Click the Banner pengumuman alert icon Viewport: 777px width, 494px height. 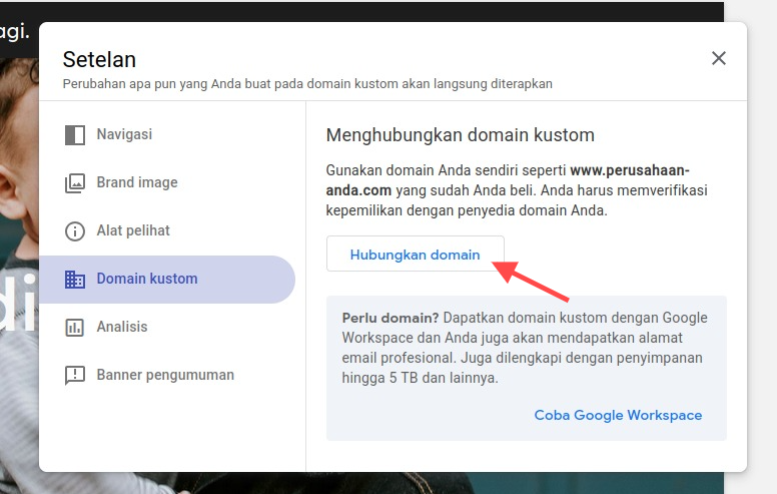75,375
